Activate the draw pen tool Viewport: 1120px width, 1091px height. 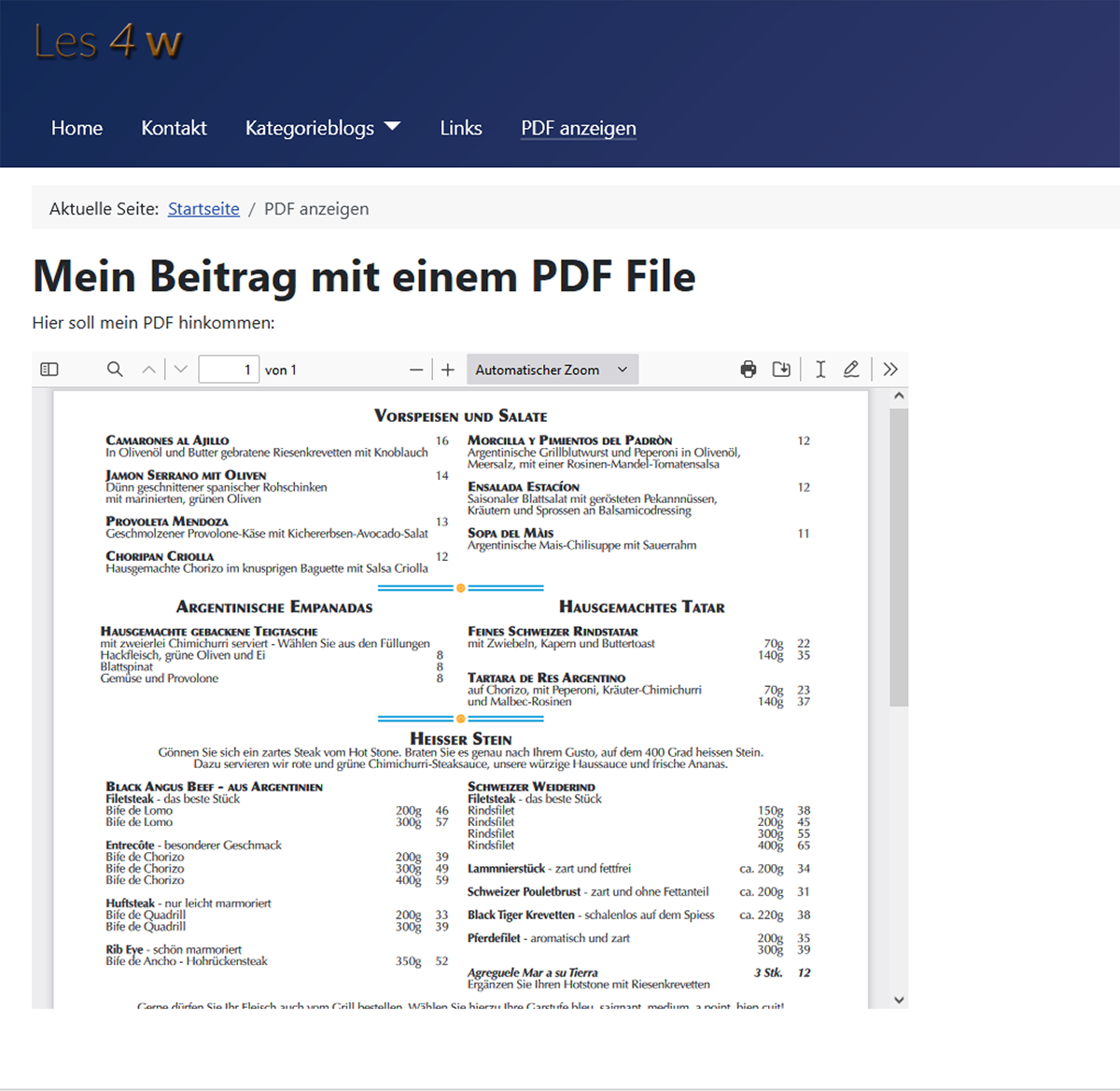[x=851, y=370]
